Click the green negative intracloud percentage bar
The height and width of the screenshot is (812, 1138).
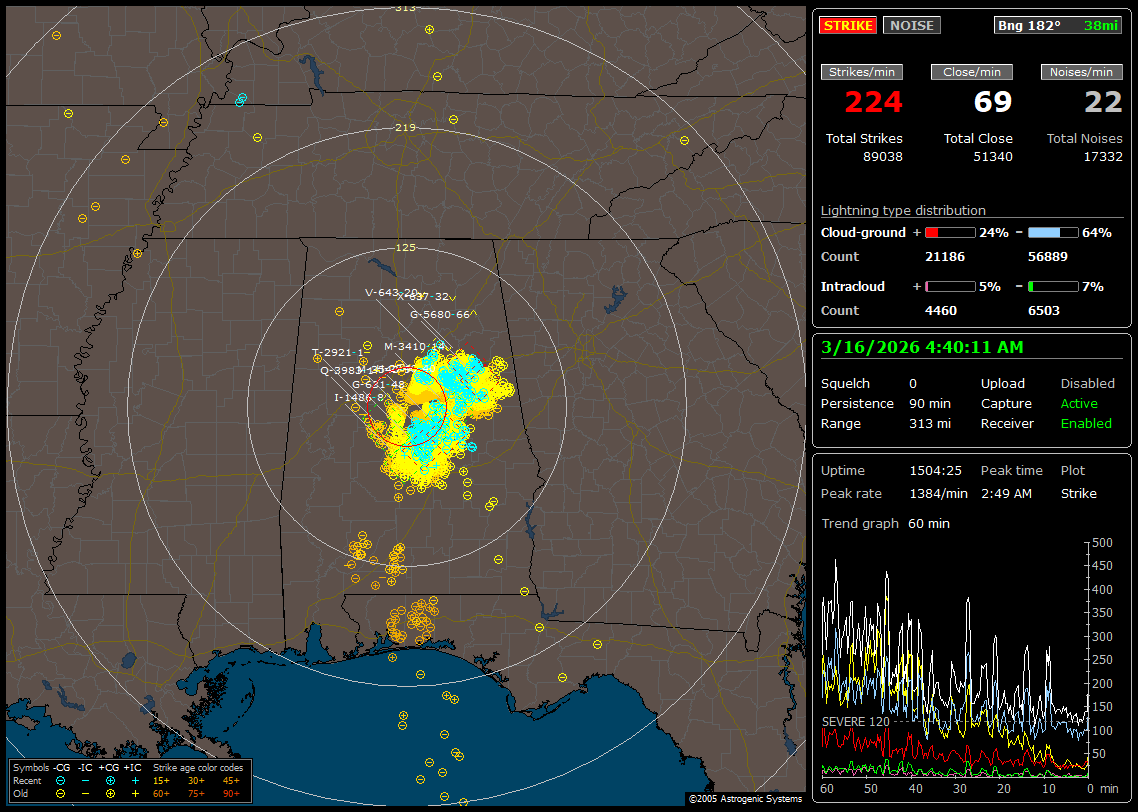click(1053, 287)
